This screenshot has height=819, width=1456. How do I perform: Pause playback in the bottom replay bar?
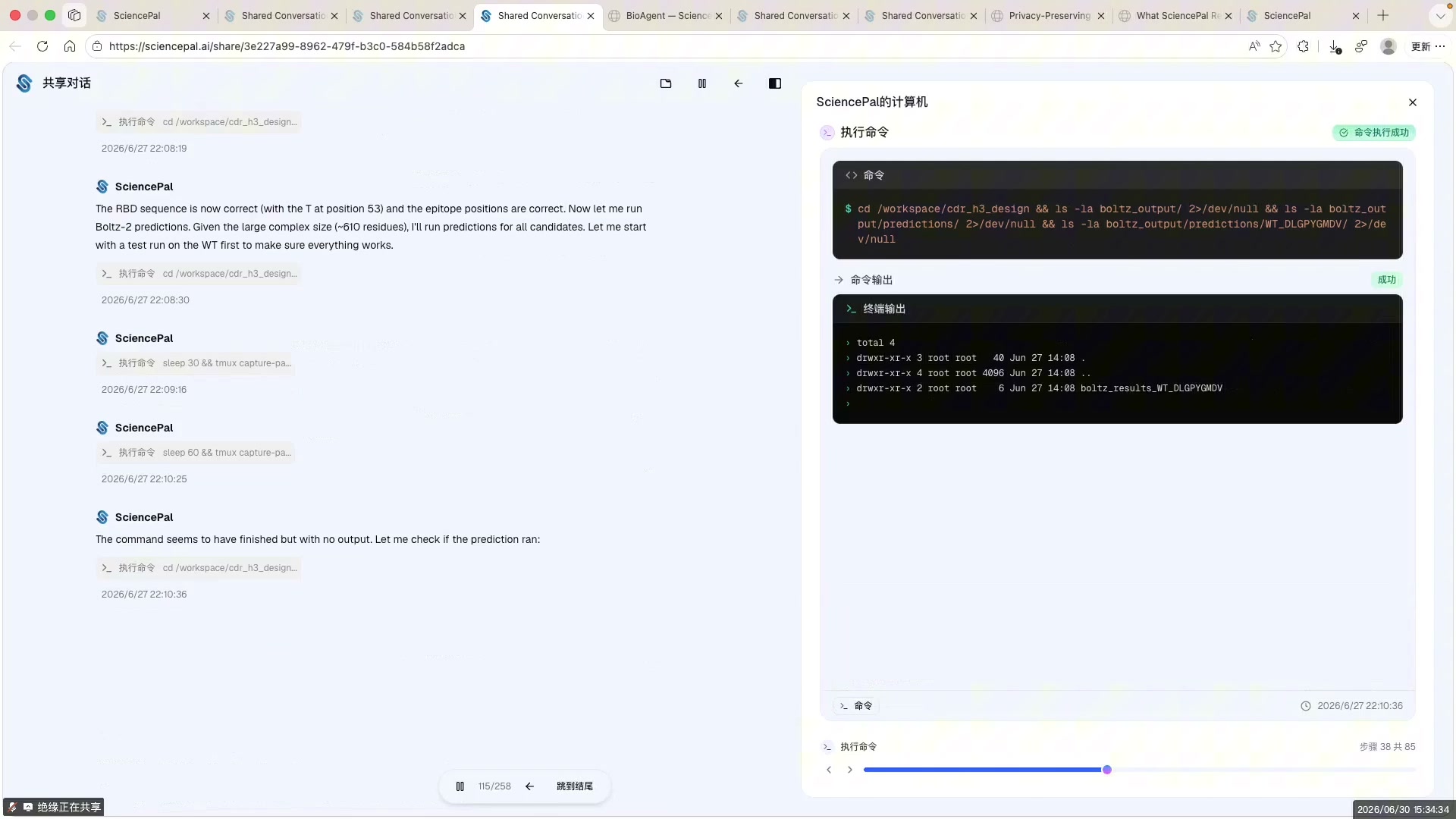click(460, 786)
